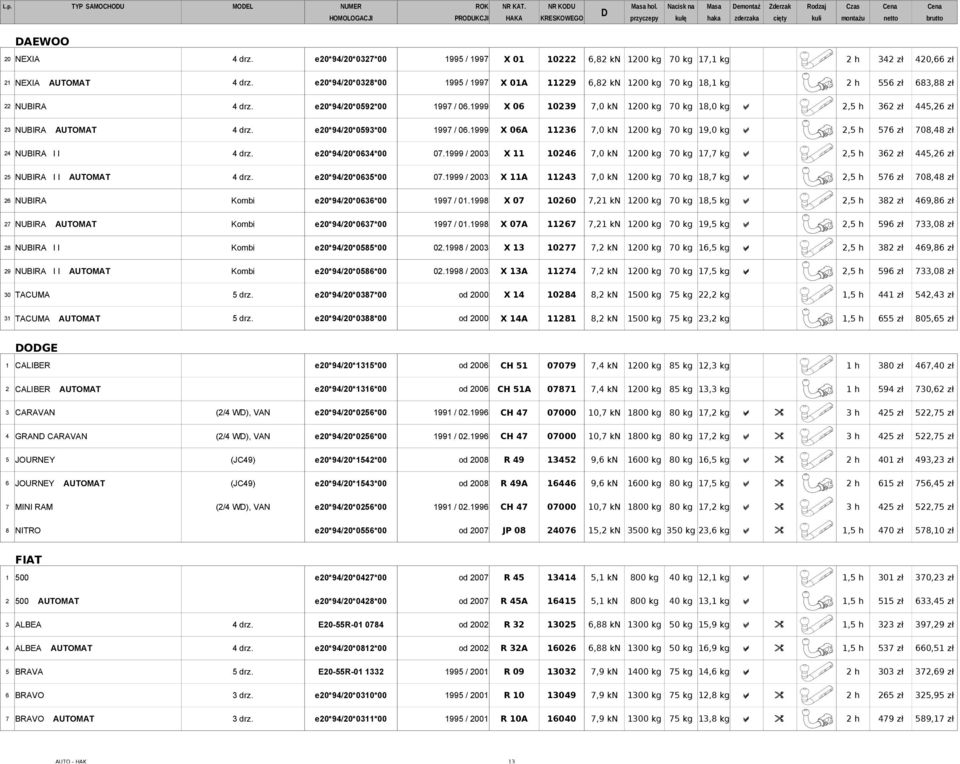Click the hook image in the NITRO row
The height and width of the screenshot is (764, 960).
point(816,531)
